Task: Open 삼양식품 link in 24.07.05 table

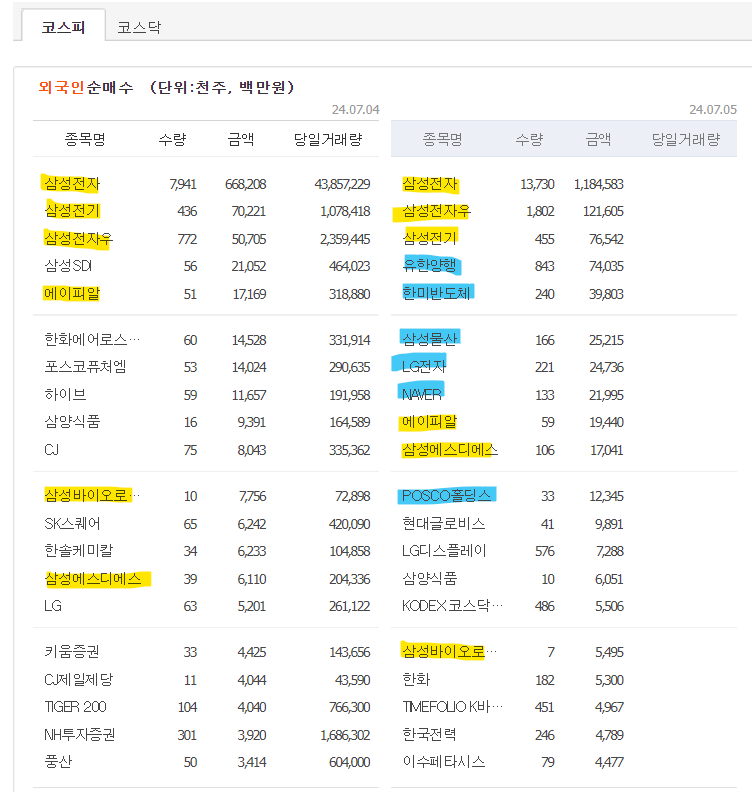Action: [429, 578]
